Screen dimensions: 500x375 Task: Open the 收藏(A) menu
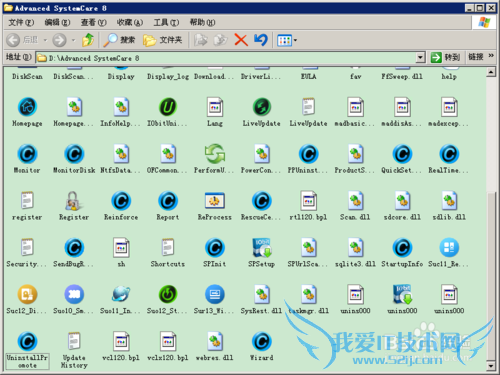pyautogui.click(x=130, y=22)
